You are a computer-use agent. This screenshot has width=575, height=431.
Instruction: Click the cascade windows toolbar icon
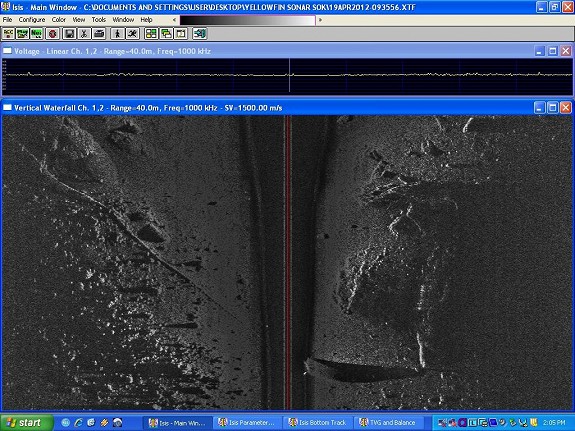pyautogui.click(x=166, y=34)
